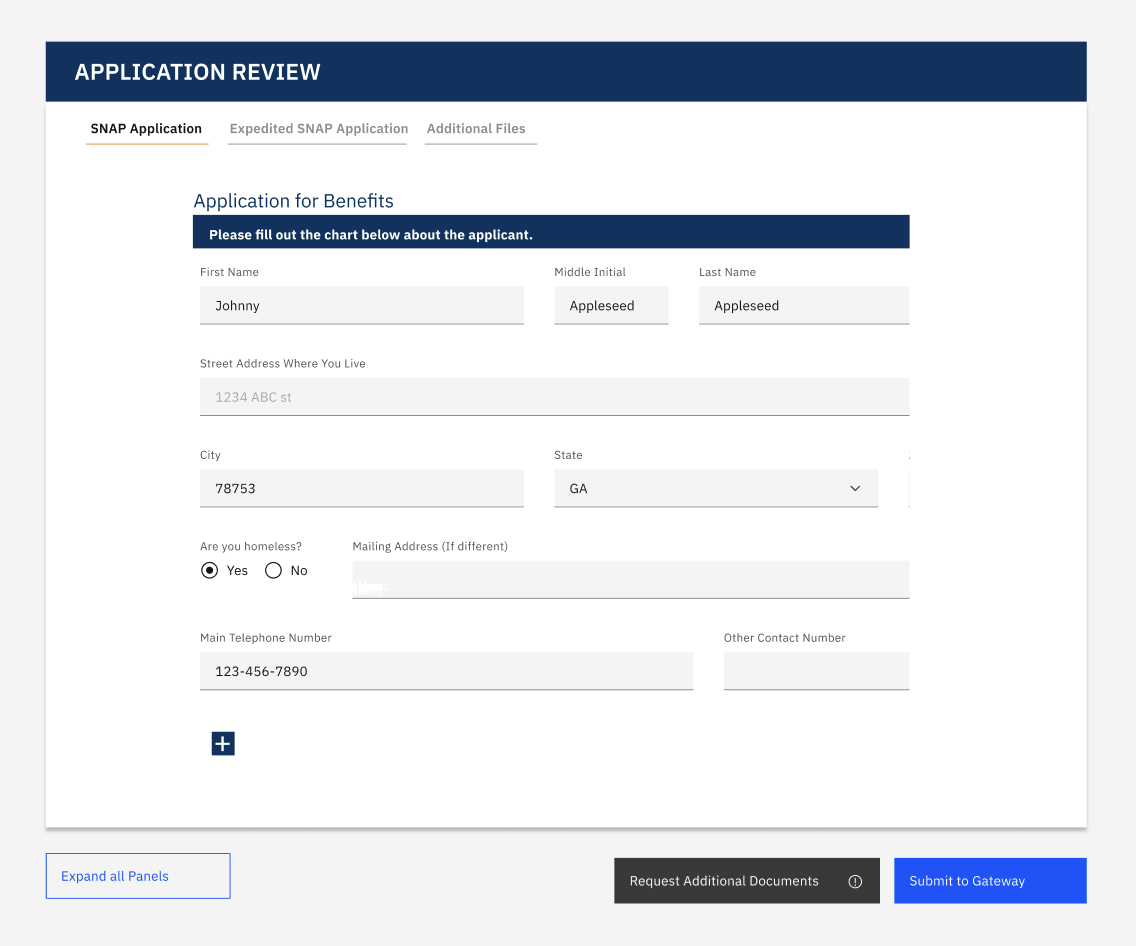Click the Main Telephone Number field
1136x946 pixels.
point(446,671)
